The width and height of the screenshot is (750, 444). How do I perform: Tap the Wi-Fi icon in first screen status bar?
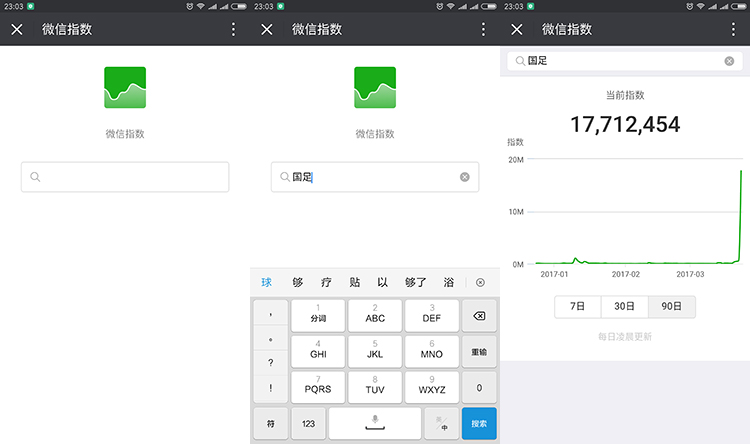[200, 6]
